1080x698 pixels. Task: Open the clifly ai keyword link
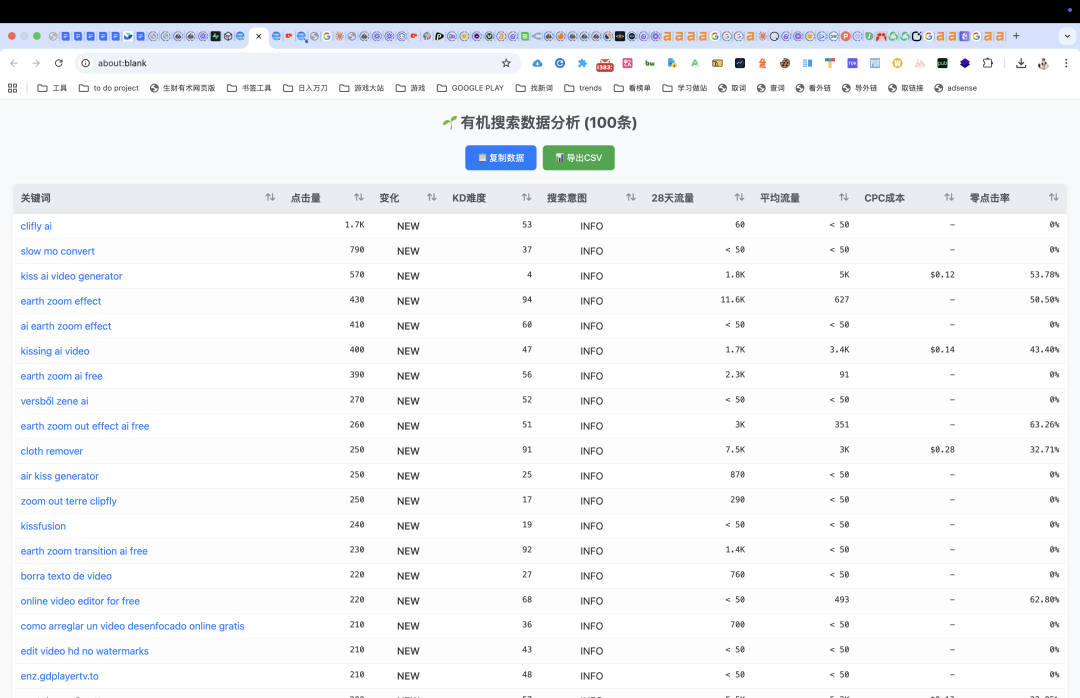(x=36, y=226)
